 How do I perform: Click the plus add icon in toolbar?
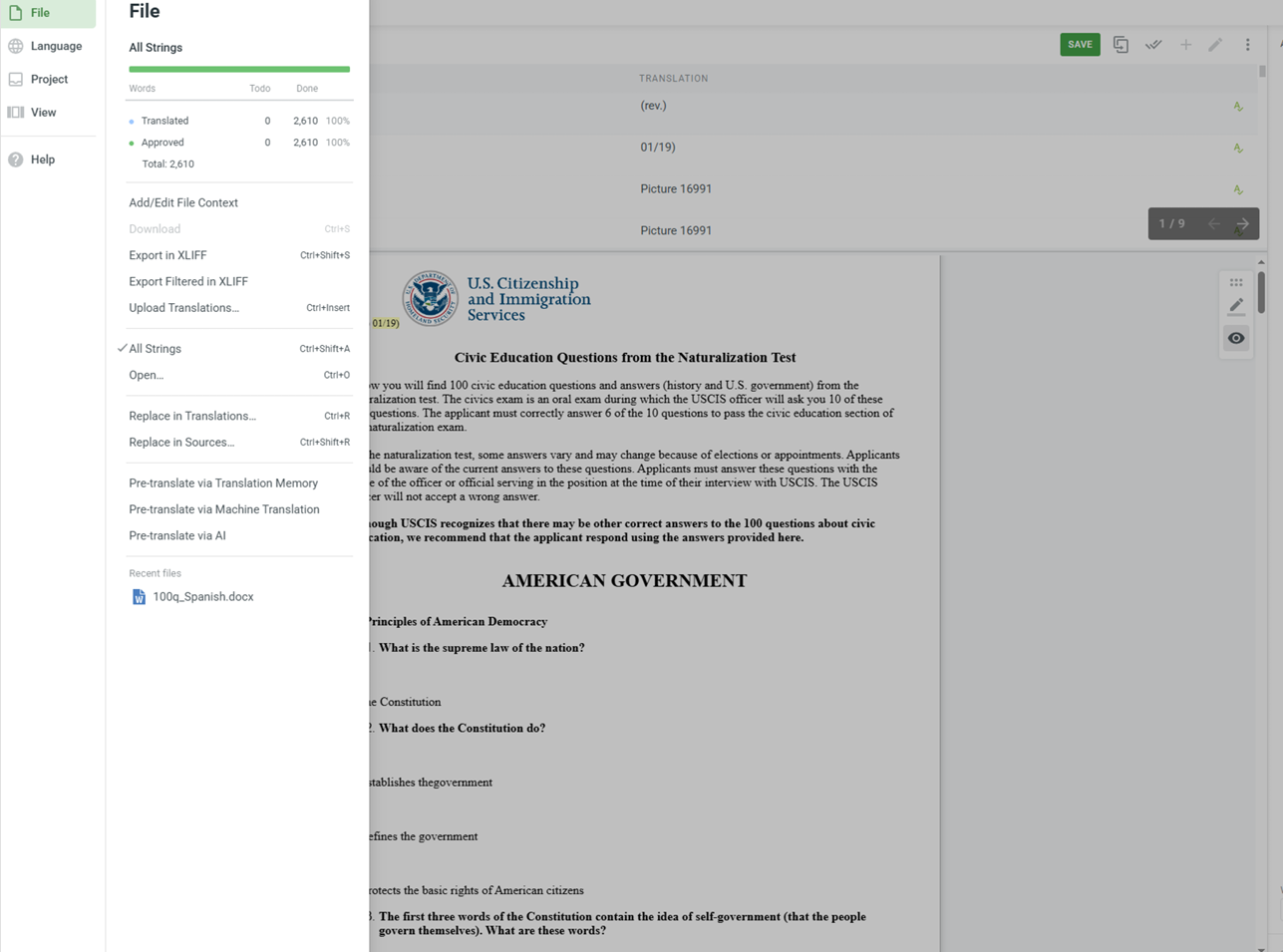click(x=1185, y=44)
